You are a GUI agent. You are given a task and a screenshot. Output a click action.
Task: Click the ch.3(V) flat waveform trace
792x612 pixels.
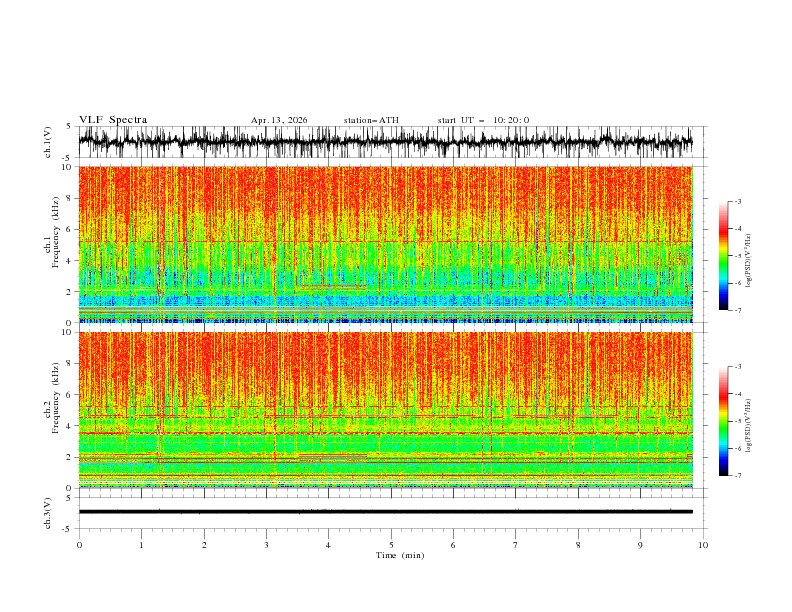point(385,512)
